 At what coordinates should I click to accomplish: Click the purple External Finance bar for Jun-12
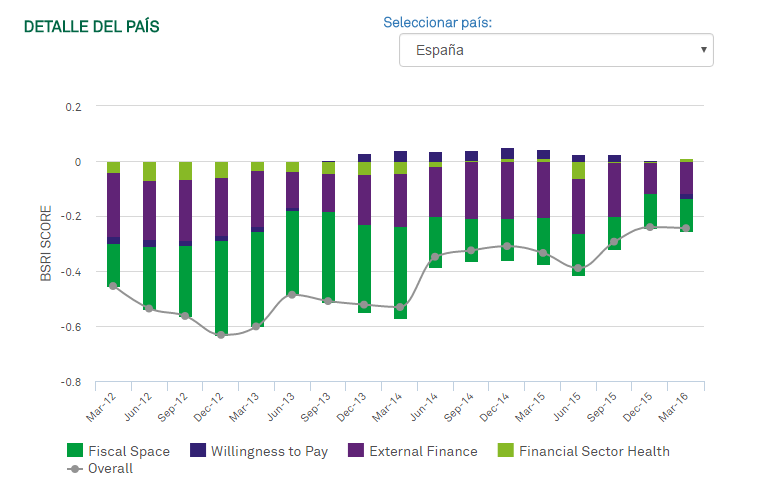point(149,210)
